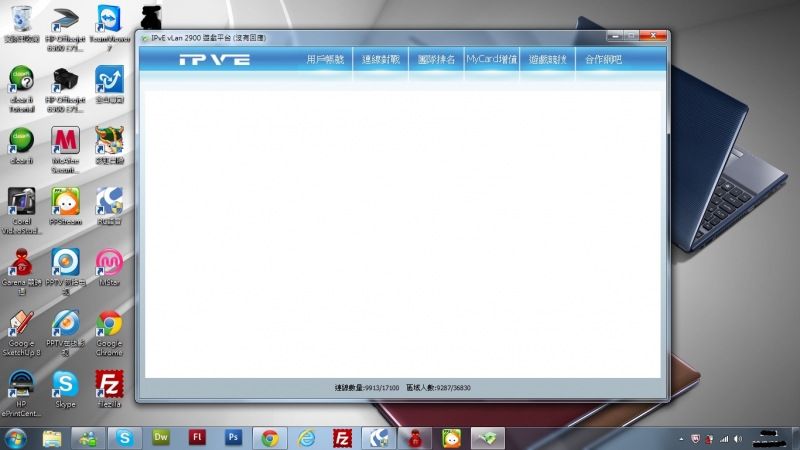Screen dimensions: 800x450
Task: Select the TeamViewer 7 desktop icon
Action: [109, 29]
